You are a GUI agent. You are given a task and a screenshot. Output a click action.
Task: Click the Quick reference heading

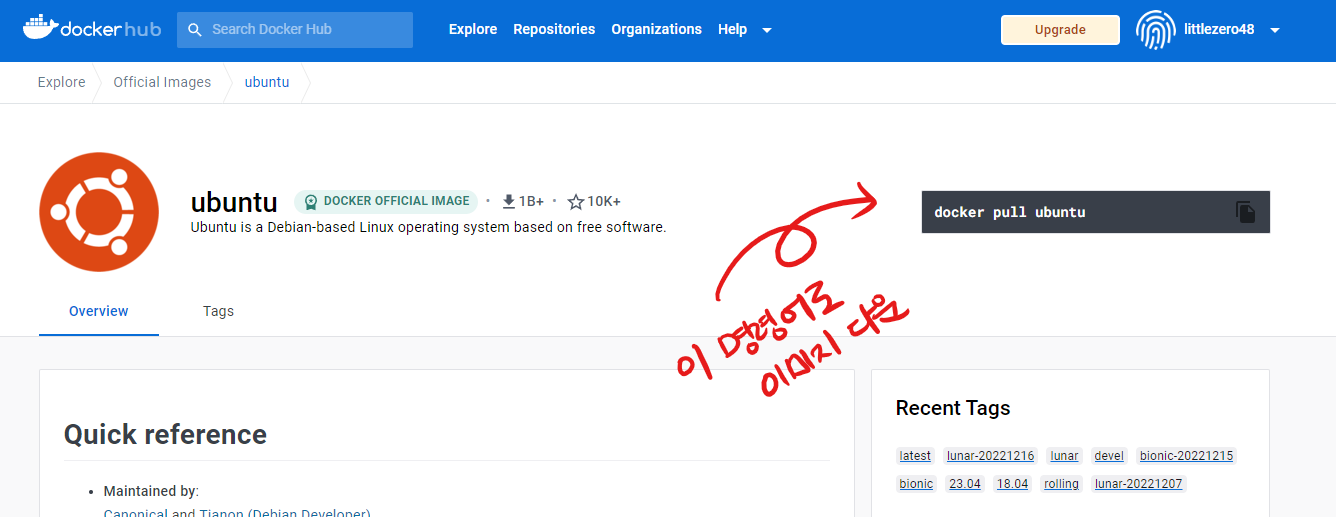coord(165,434)
